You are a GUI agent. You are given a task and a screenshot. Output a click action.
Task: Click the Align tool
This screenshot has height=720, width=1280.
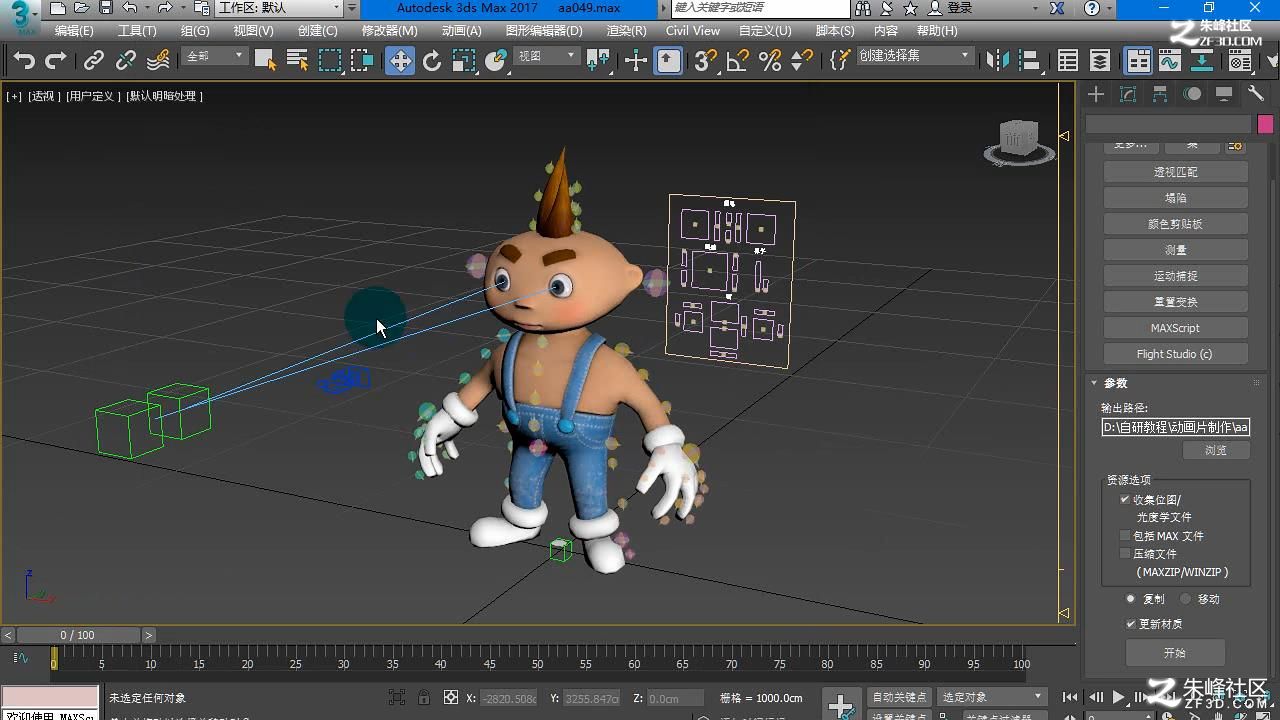(1030, 61)
